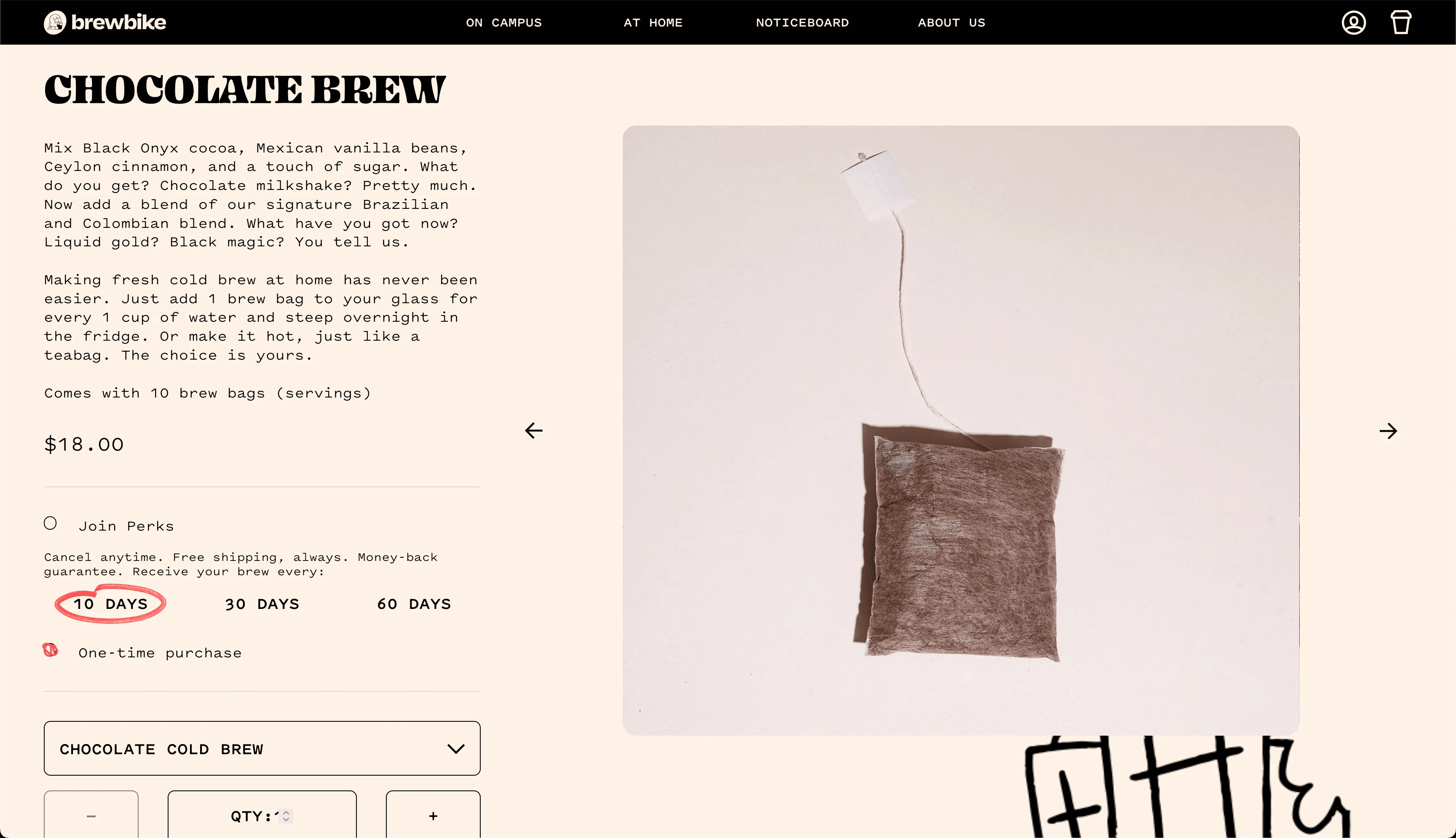Click the right arrow navigation icon
Viewport: 1456px width, 838px height.
[x=1388, y=430]
